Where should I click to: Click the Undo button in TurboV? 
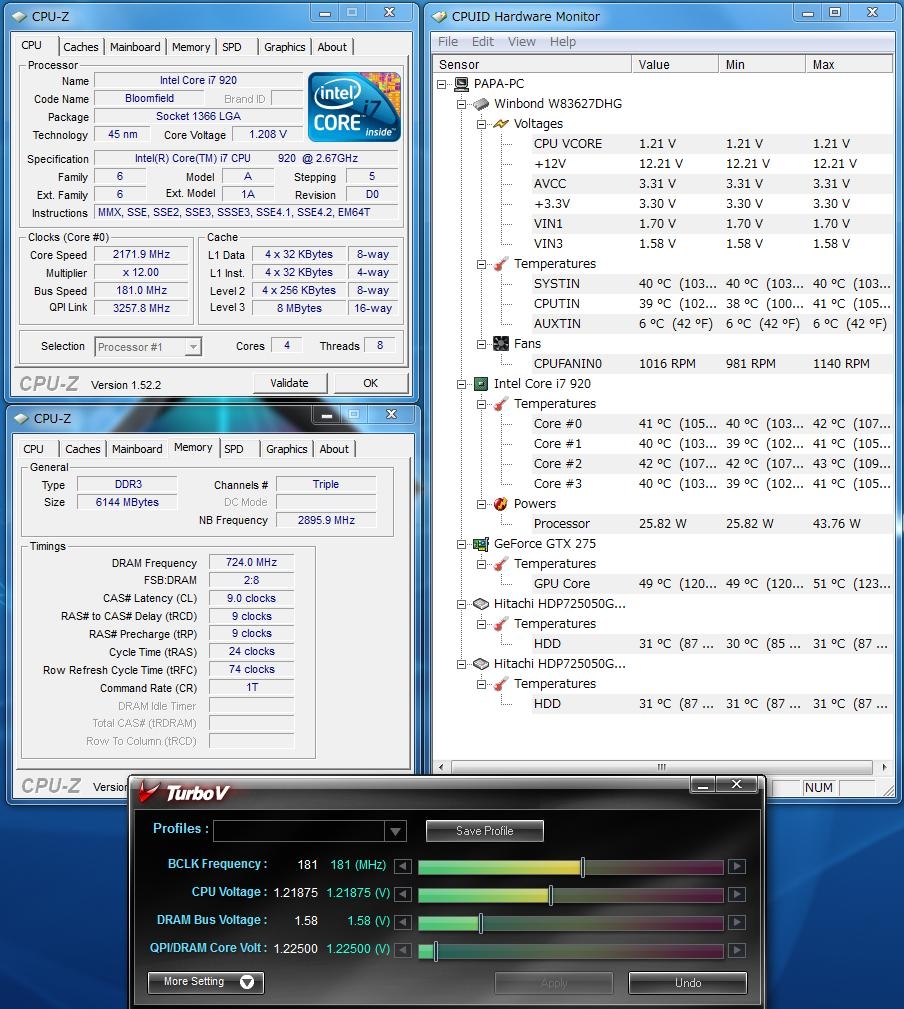[x=688, y=983]
